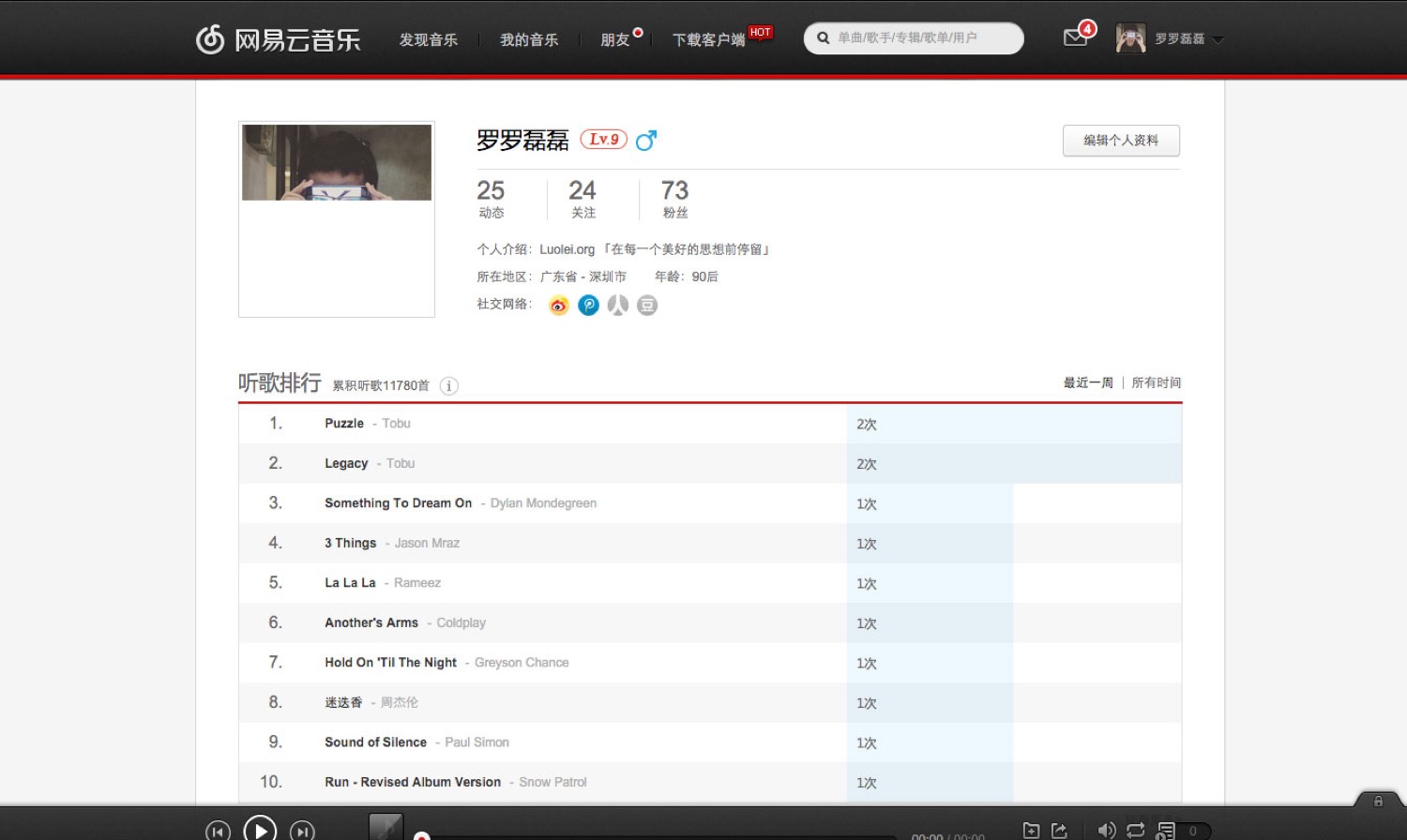Open the mail inbox with 4 notifications

coord(1075,38)
